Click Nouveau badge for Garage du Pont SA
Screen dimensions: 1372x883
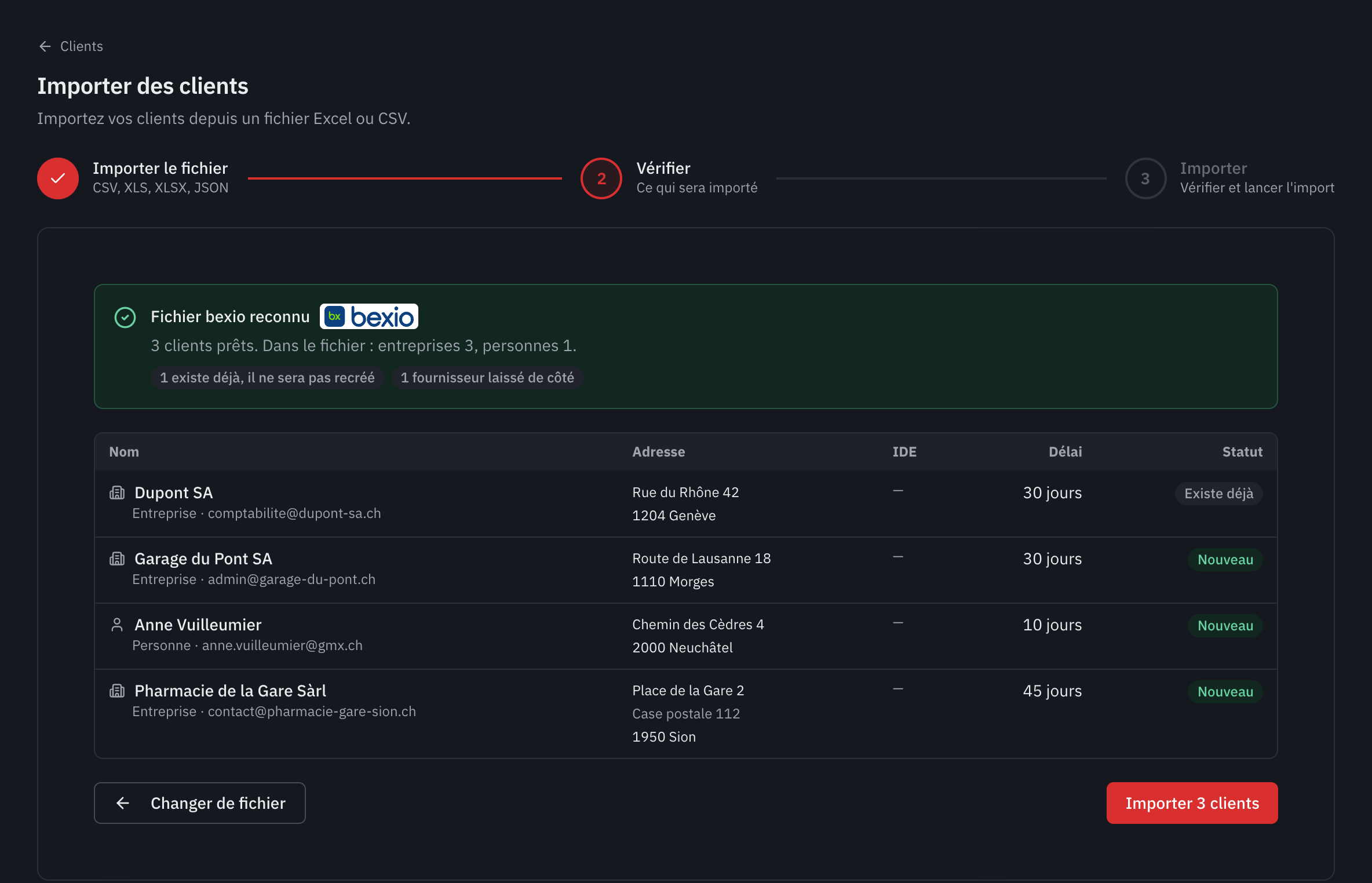pyautogui.click(x=1225, y=560)
